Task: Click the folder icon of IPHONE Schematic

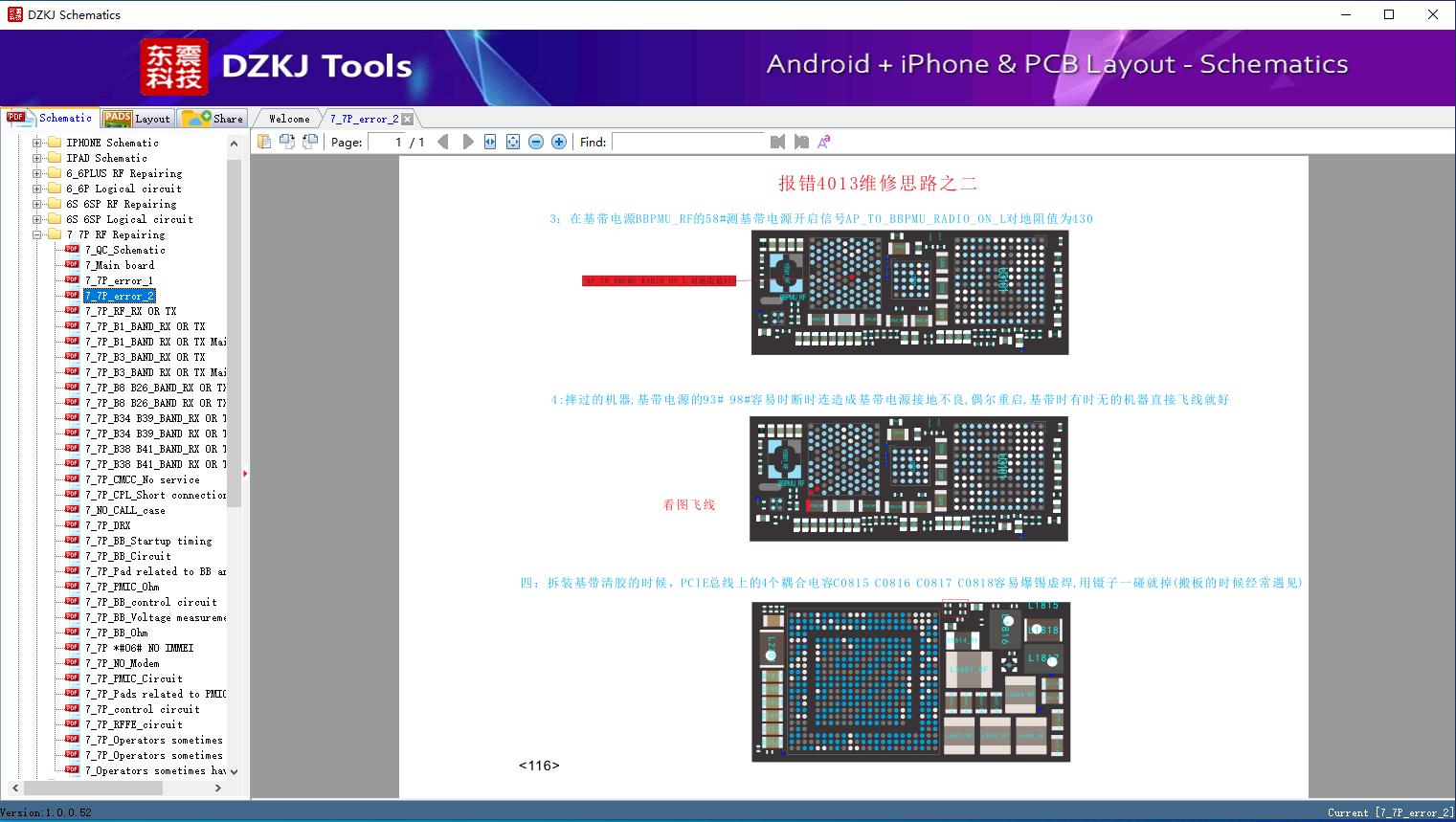Action: coord(55,143)
